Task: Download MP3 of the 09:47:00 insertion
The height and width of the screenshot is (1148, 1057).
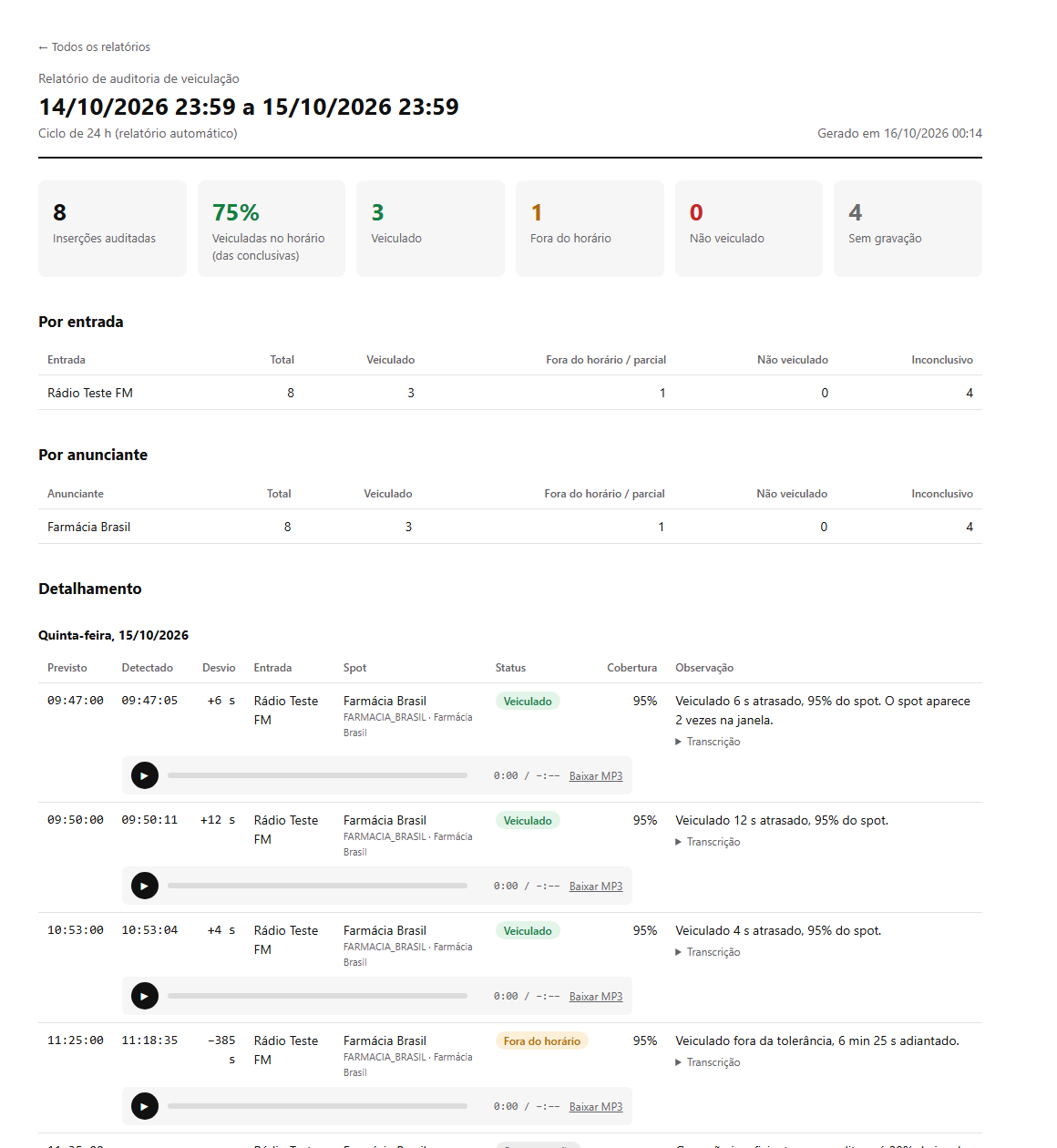Action: click(596, 776)
